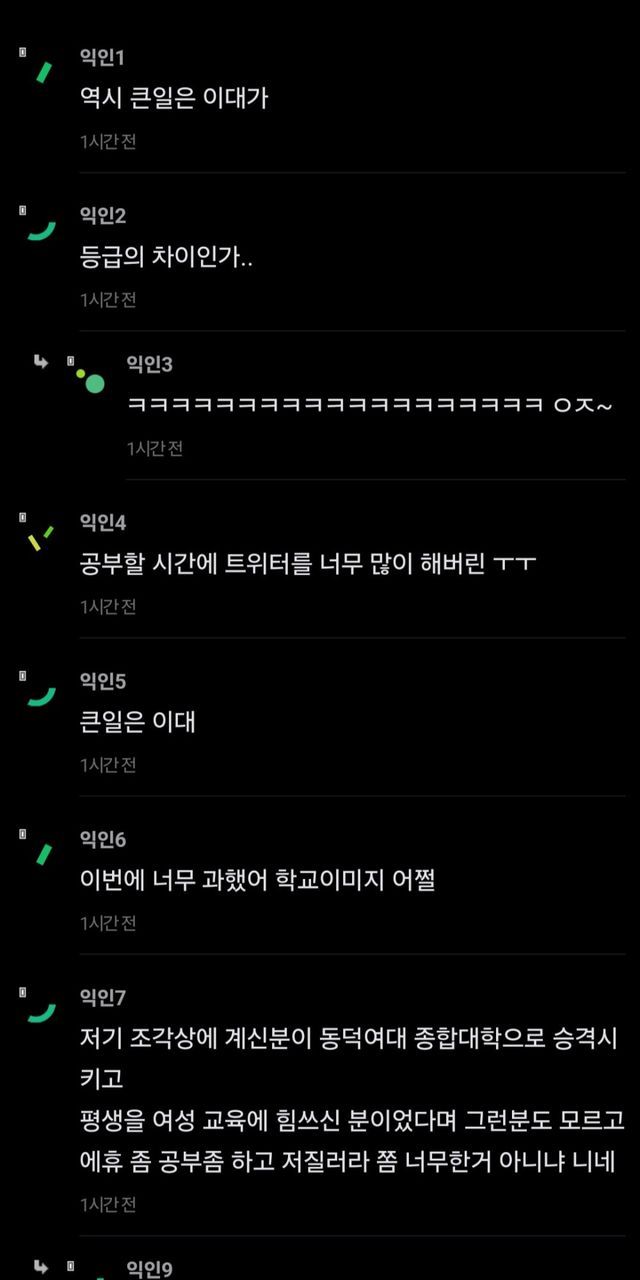This screenshot has width=640, height=1280.
Task: Tap the avatar icon of 익인2
Action: (41, 230)
